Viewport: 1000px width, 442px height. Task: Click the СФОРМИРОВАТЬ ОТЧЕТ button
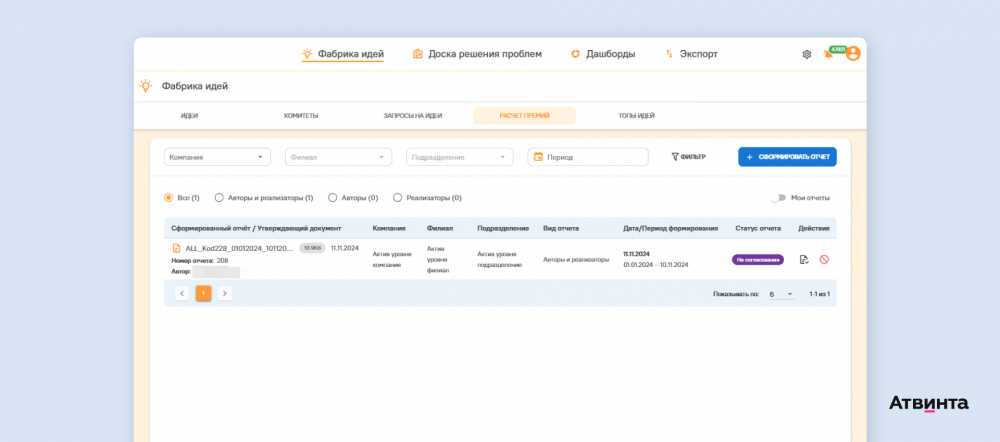click(x=787, y=157)
